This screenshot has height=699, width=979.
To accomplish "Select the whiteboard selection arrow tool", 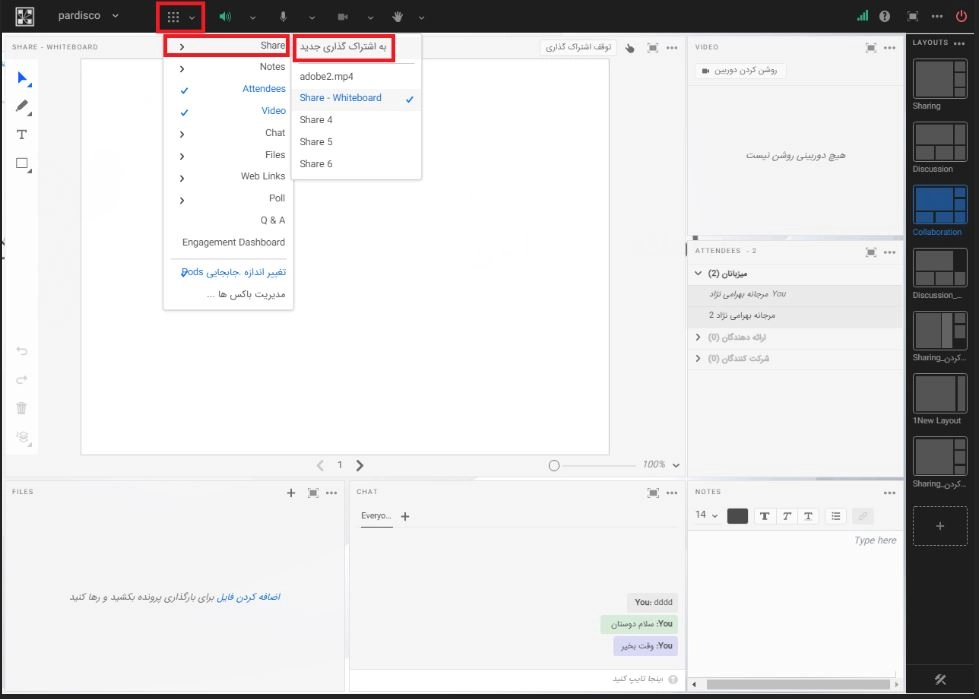I will click(23, 78).
